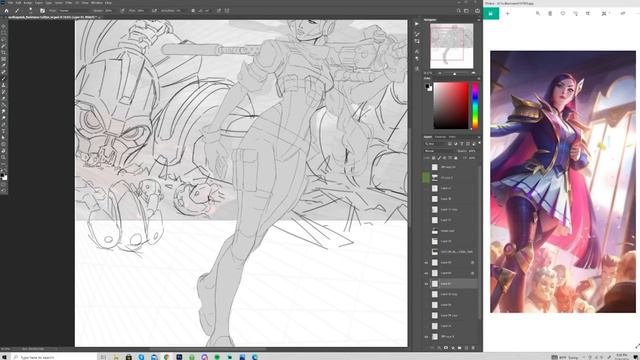Toggle filter for type layers icon
This screenshot has width=640, height=360.
(x=462, y=144)
